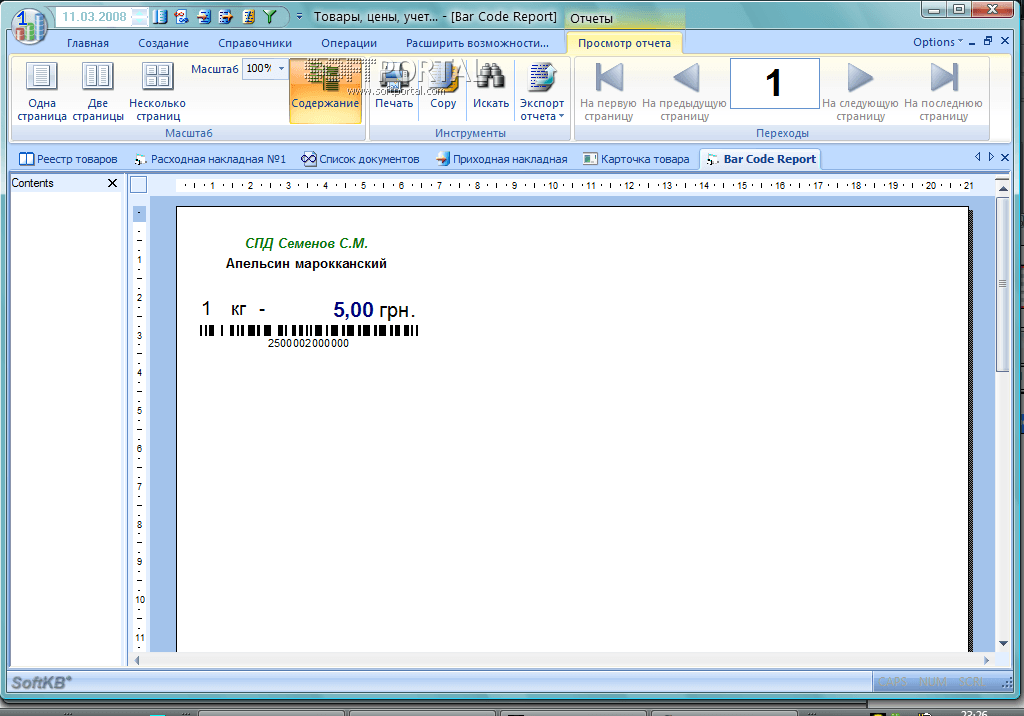Click the СПД Семенов С.М. heading text
The image size is (1024, 716).
[x=306, y=243]
